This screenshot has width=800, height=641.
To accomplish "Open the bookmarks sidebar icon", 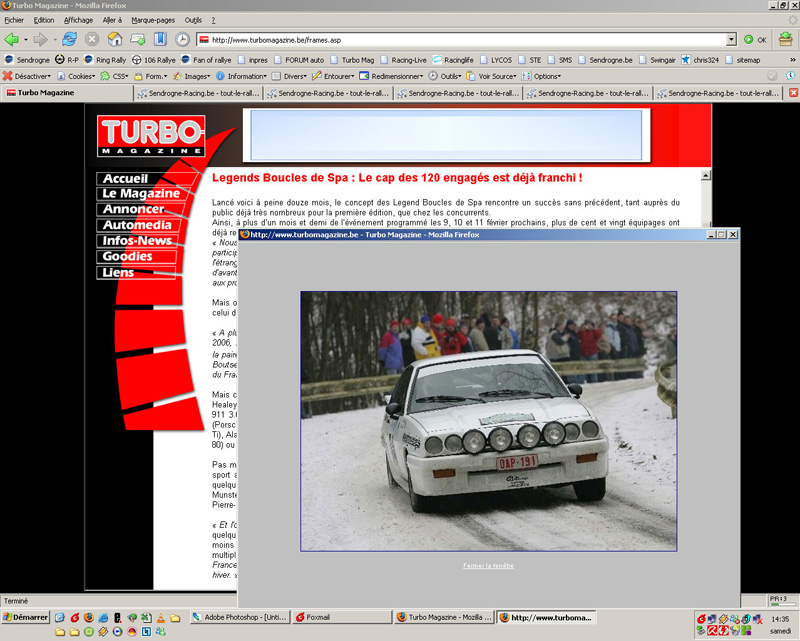I will [160, 39].
